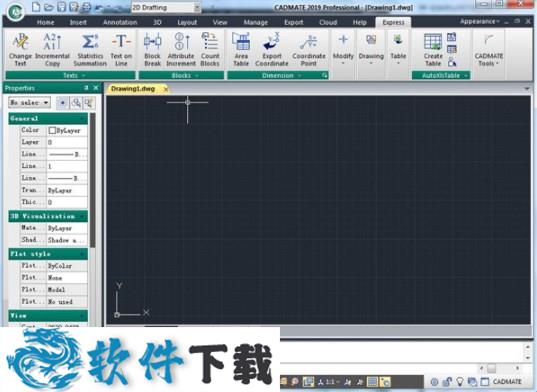Collapse the Plot style section
537x392 pixels.
point(48,254)
